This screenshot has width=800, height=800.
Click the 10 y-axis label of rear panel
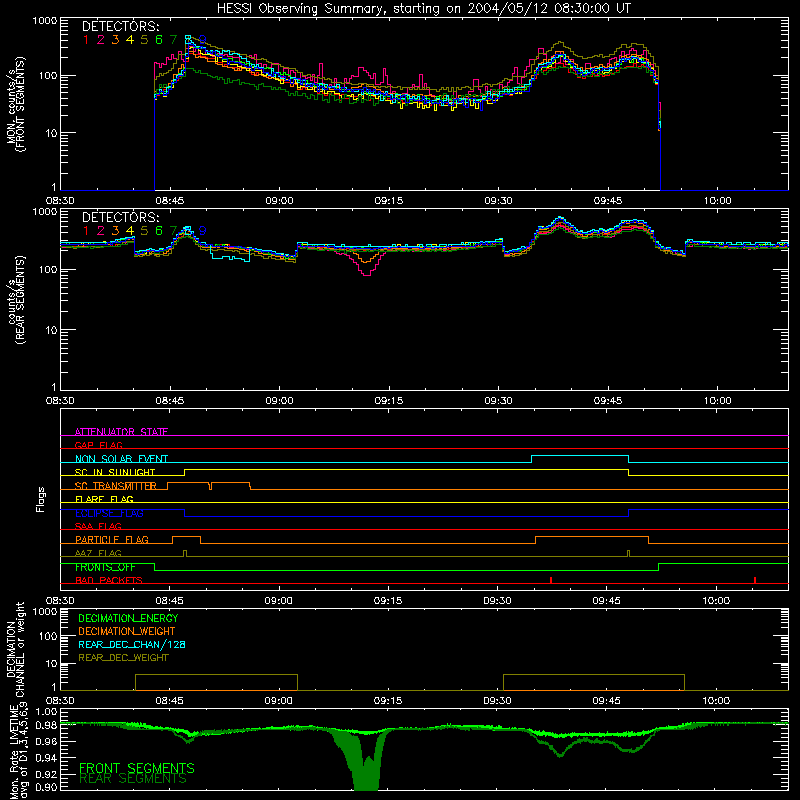point(51,331)
